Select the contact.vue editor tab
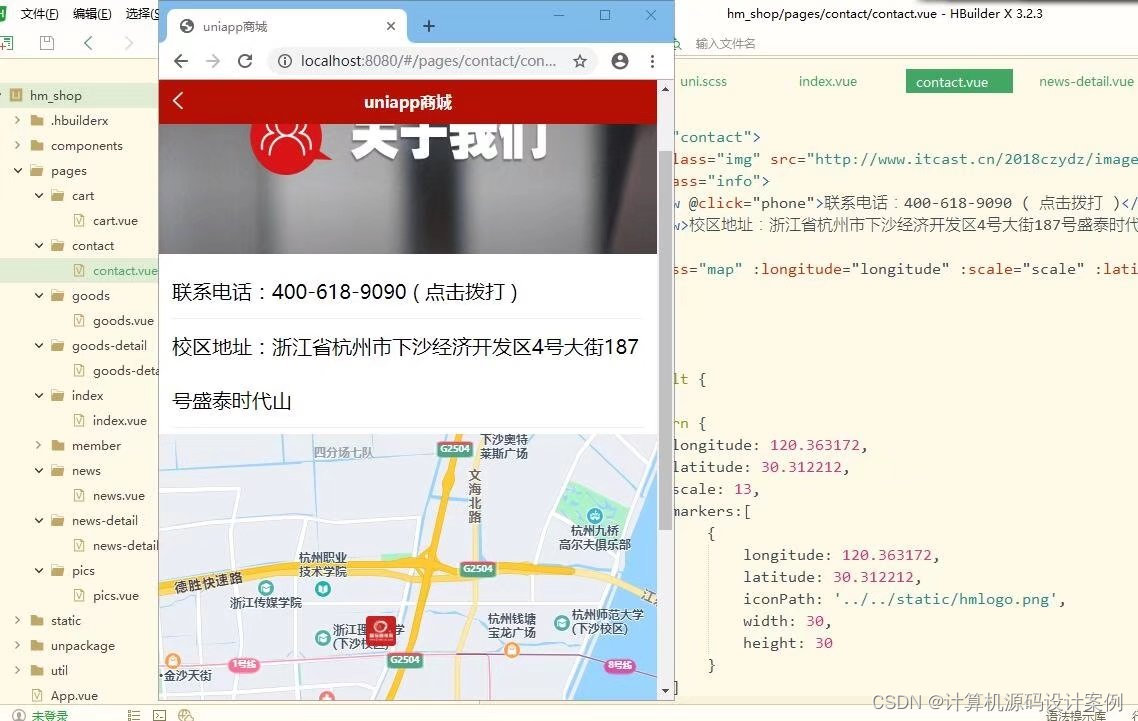This screenshot has width=1138, height=721. click(x=959, y=81)
